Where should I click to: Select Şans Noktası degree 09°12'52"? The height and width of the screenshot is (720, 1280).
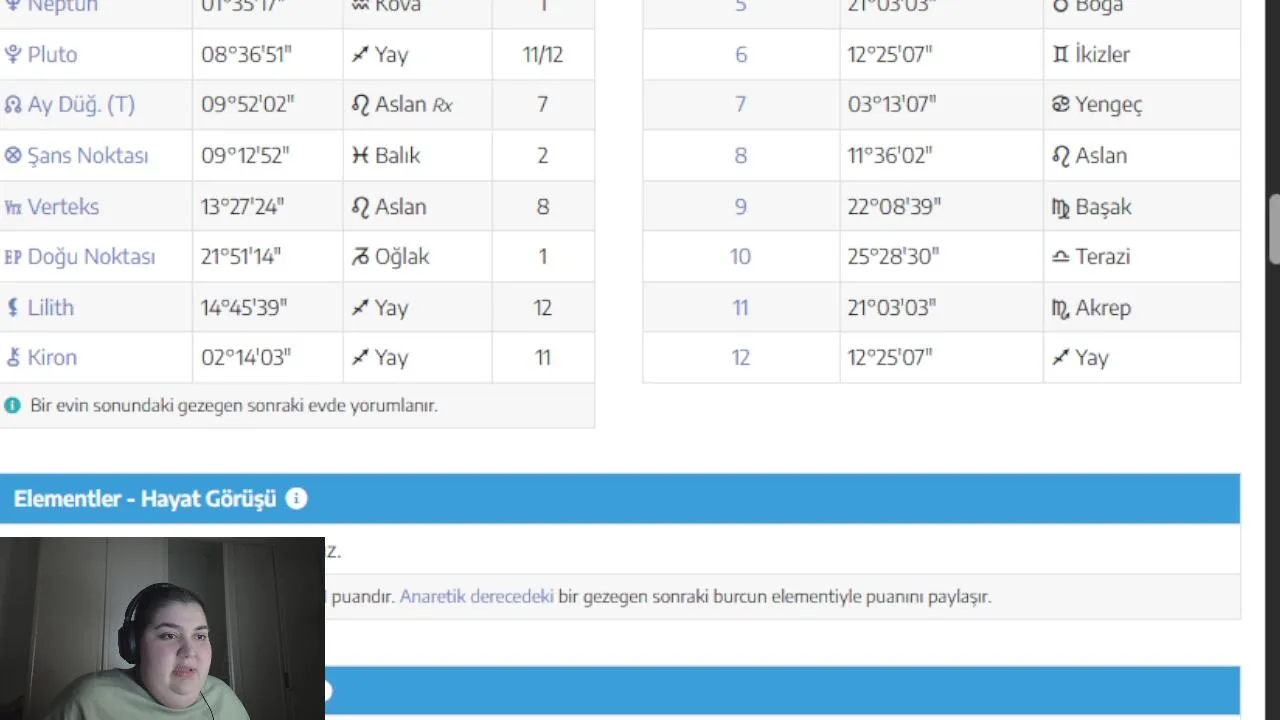[245, 155]
